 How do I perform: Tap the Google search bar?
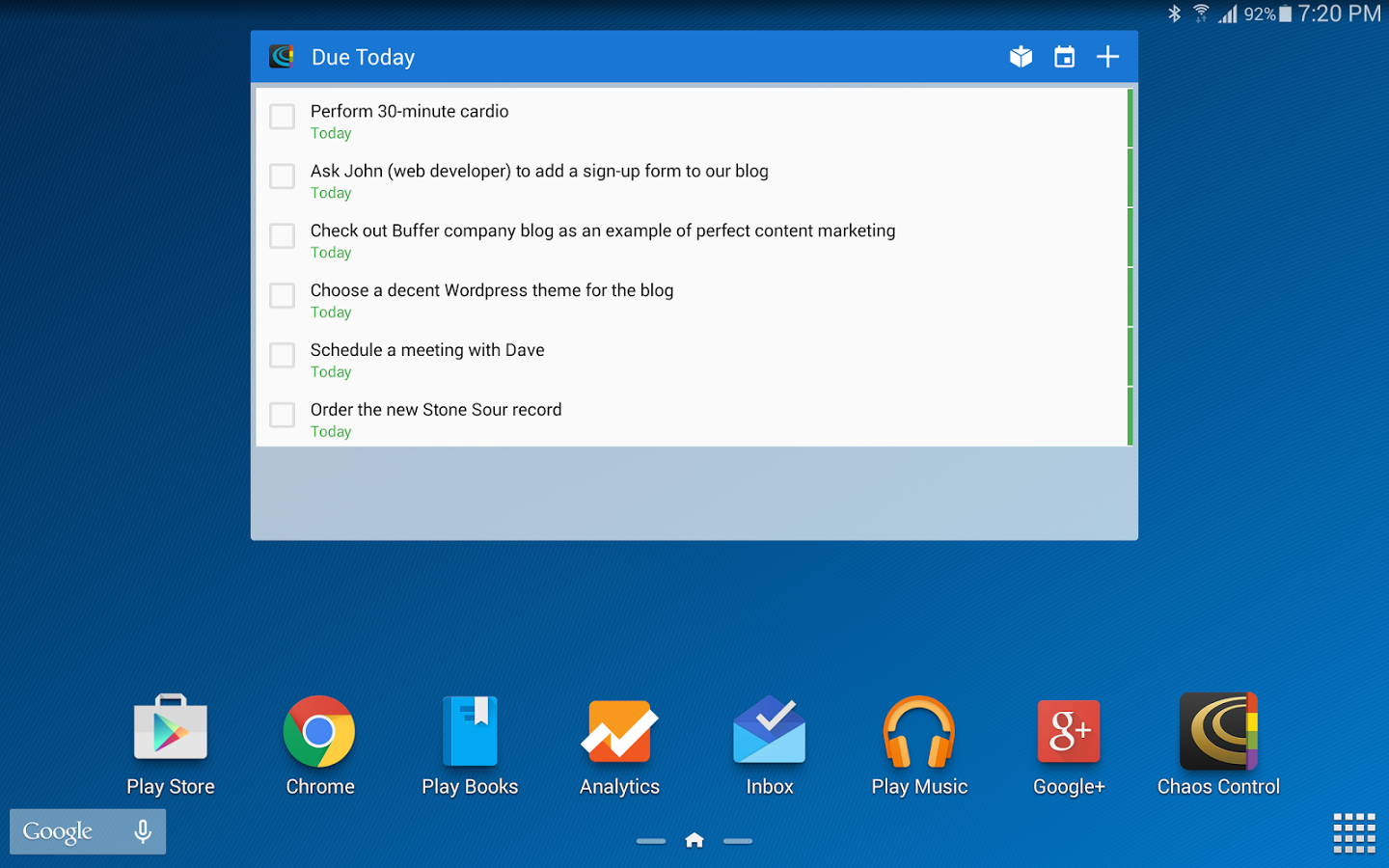pyautogui.click(x=88, y=831)
